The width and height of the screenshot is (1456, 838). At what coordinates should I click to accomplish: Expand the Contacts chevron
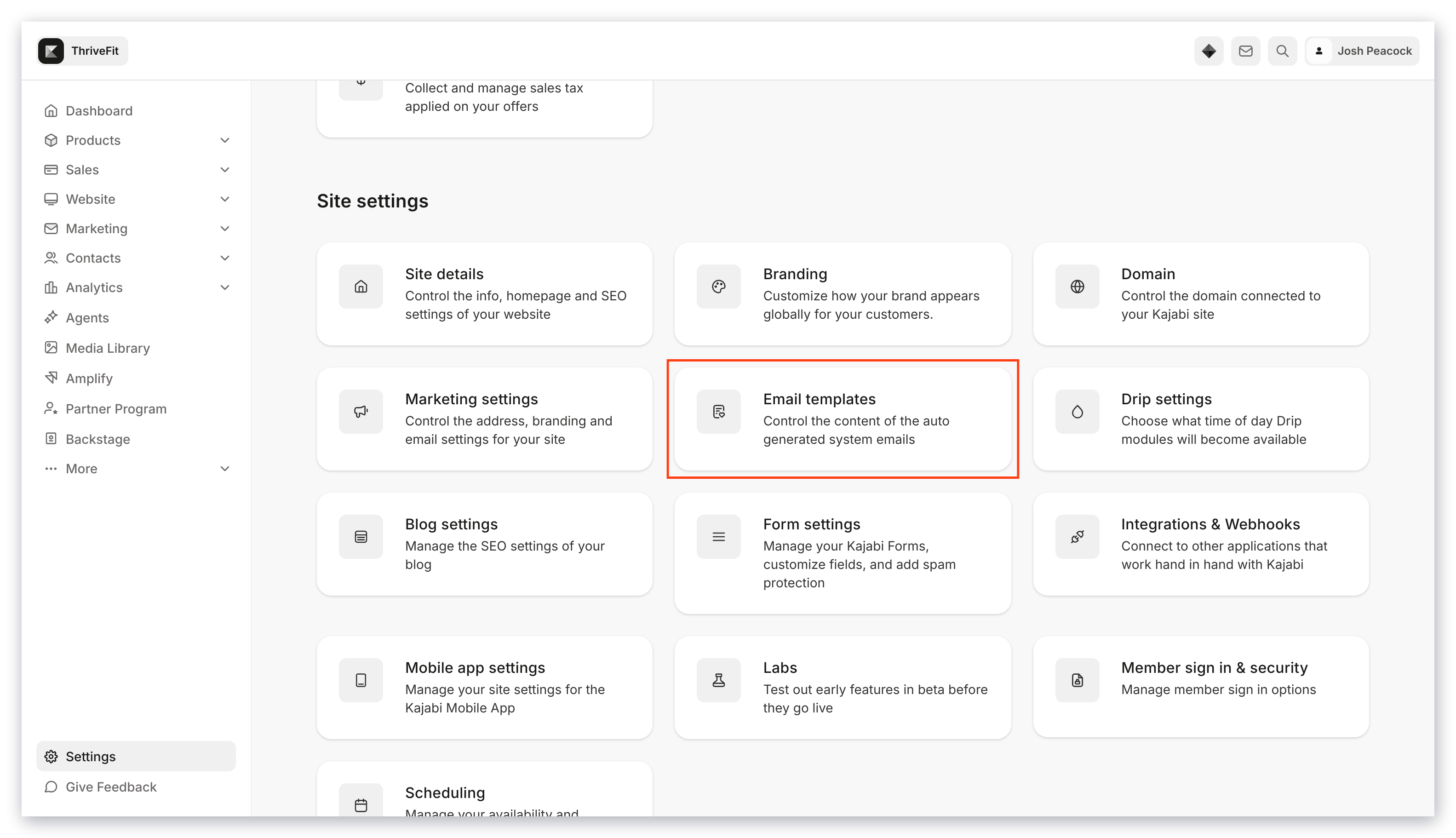pos(224,258)
